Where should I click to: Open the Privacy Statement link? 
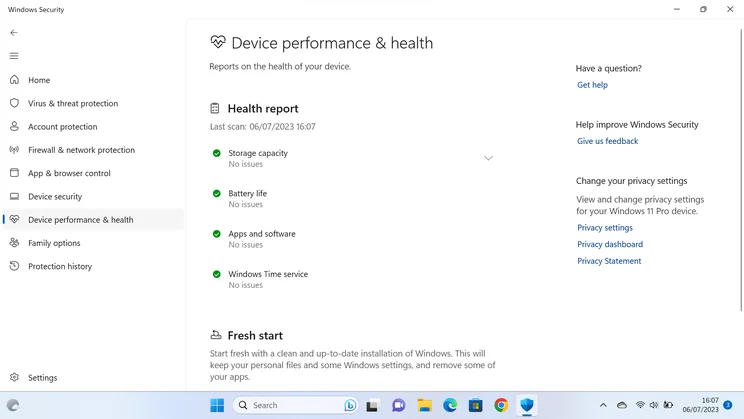click(609, 261)
